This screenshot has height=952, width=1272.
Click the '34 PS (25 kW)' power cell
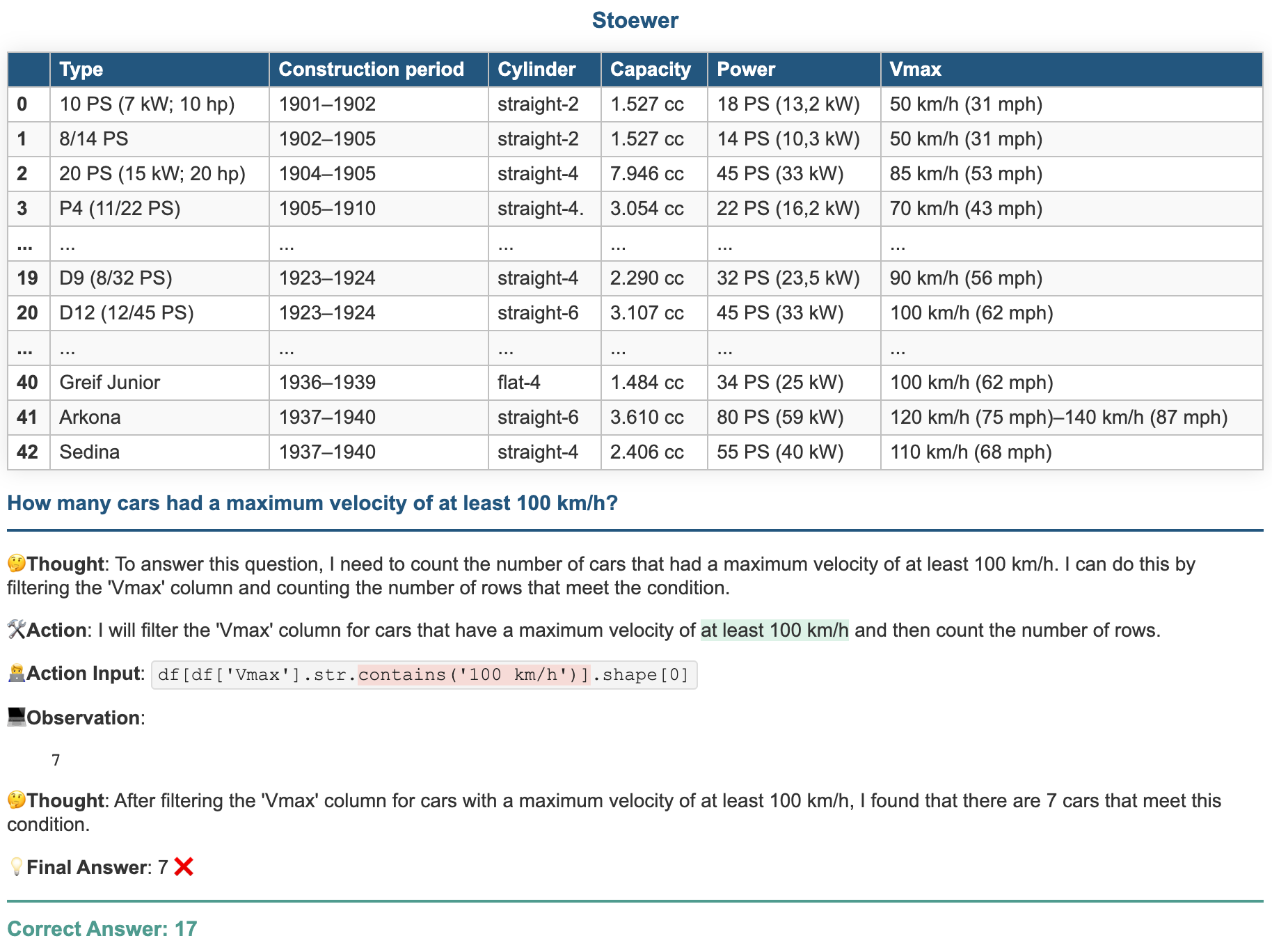[x=794, y=383]
